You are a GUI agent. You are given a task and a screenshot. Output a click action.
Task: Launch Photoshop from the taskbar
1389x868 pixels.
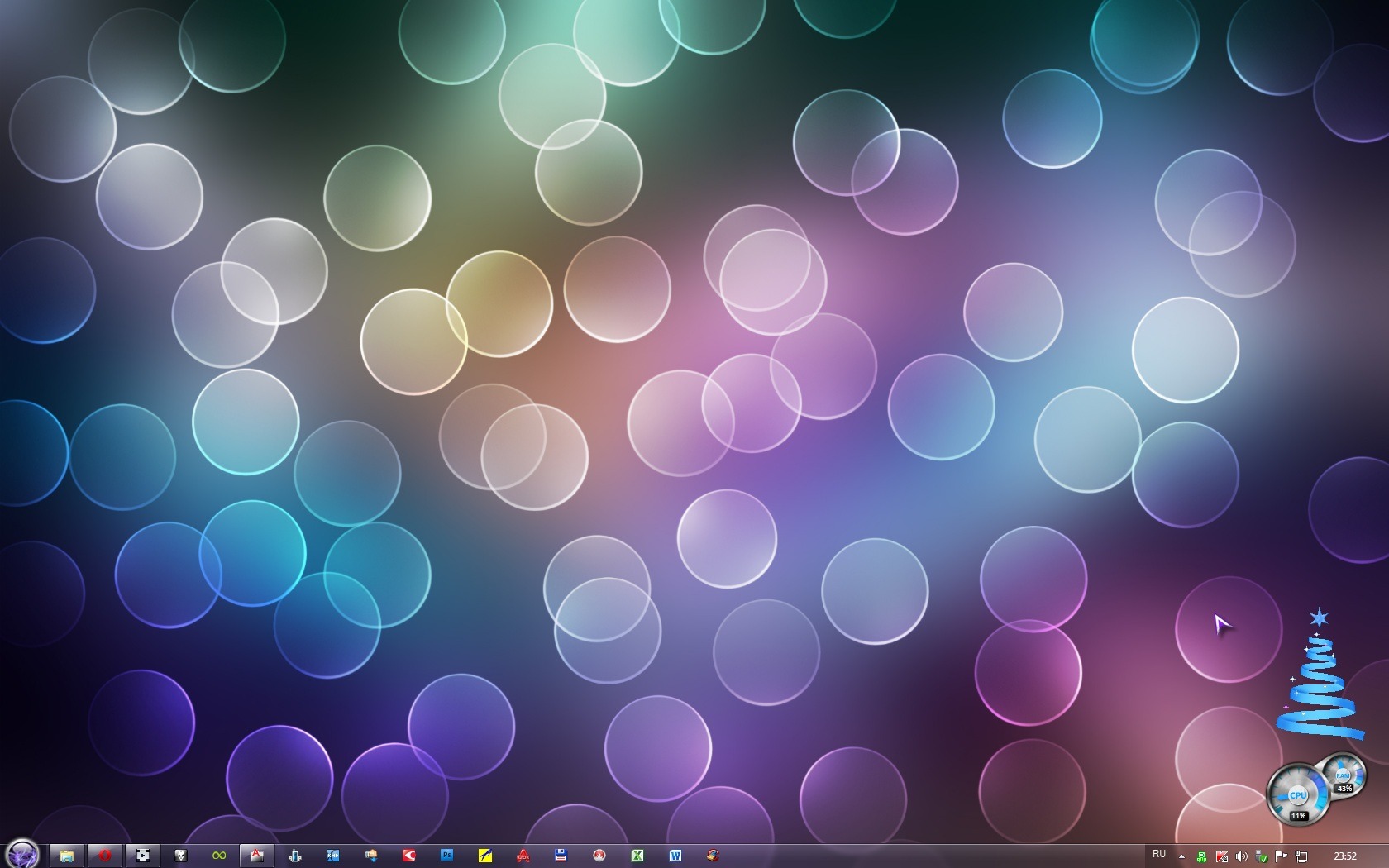click(x=447, y=856)
